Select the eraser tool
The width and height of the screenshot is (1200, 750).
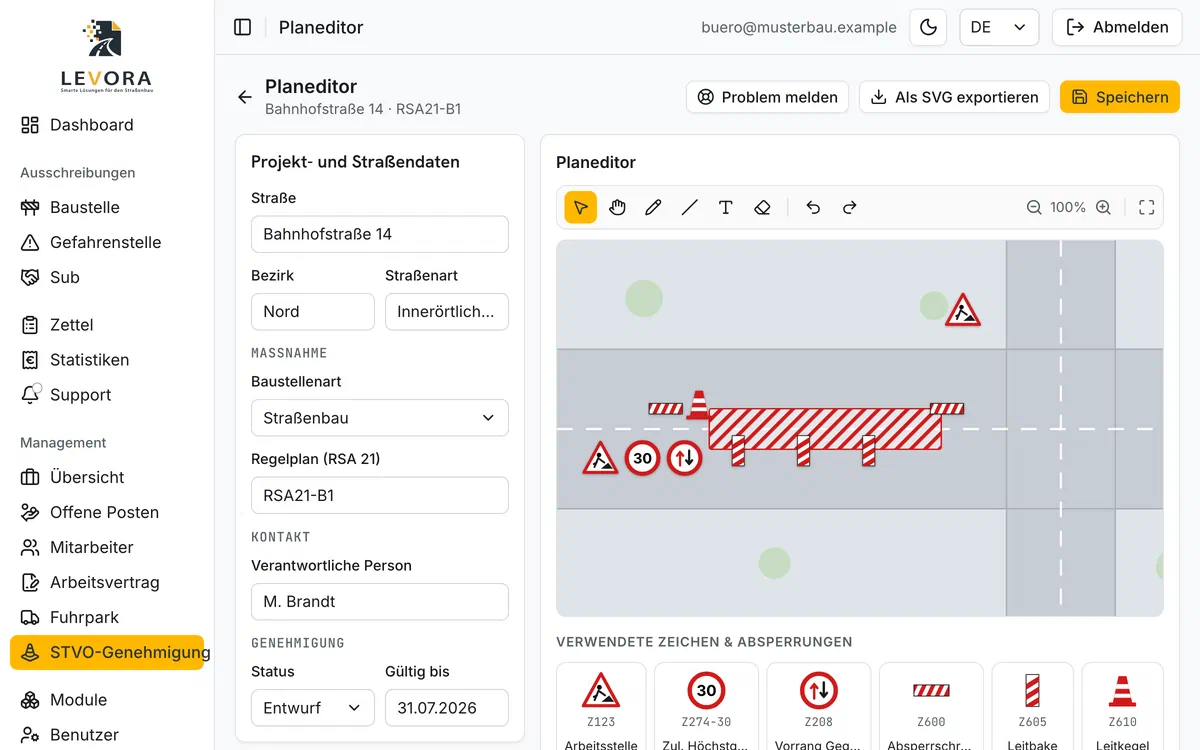762,207
